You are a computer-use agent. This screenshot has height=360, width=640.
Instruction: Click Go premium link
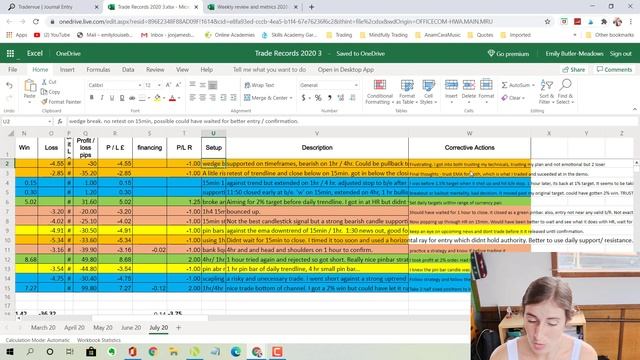pos(508,53)
